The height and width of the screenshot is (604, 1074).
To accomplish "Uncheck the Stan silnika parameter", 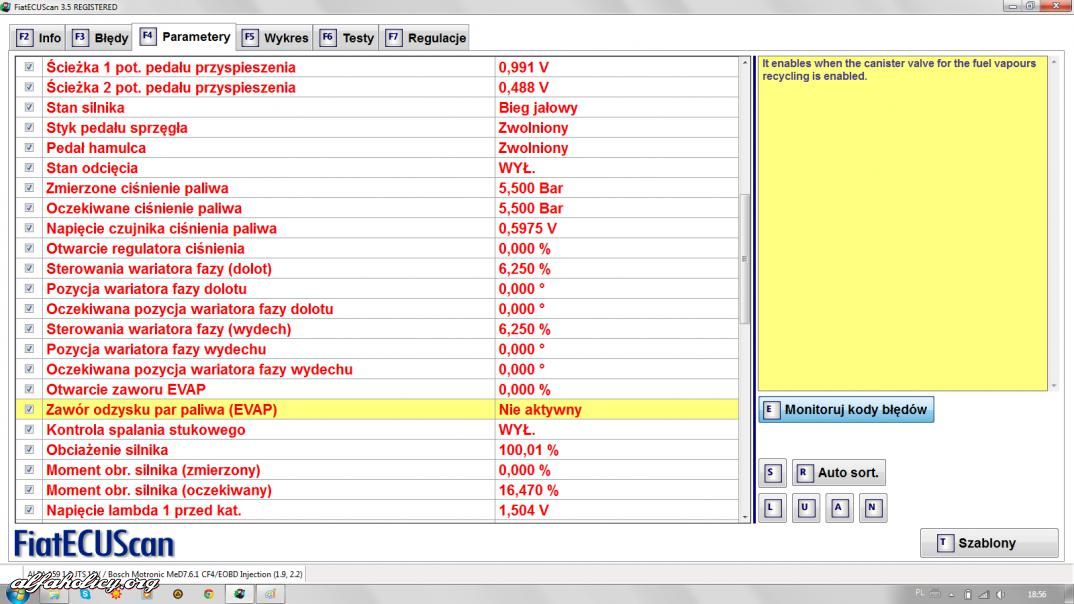I will 29,108.
